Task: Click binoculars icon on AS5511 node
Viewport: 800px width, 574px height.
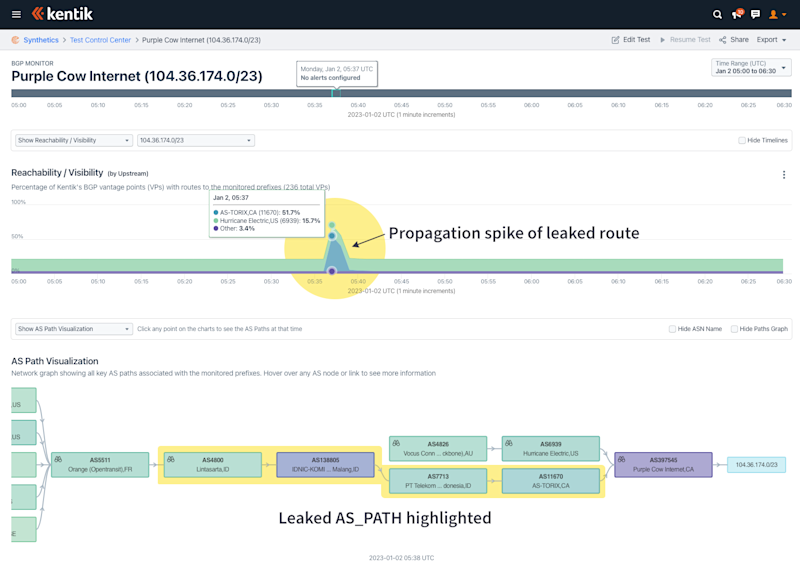Action: (x=58, y=459)
